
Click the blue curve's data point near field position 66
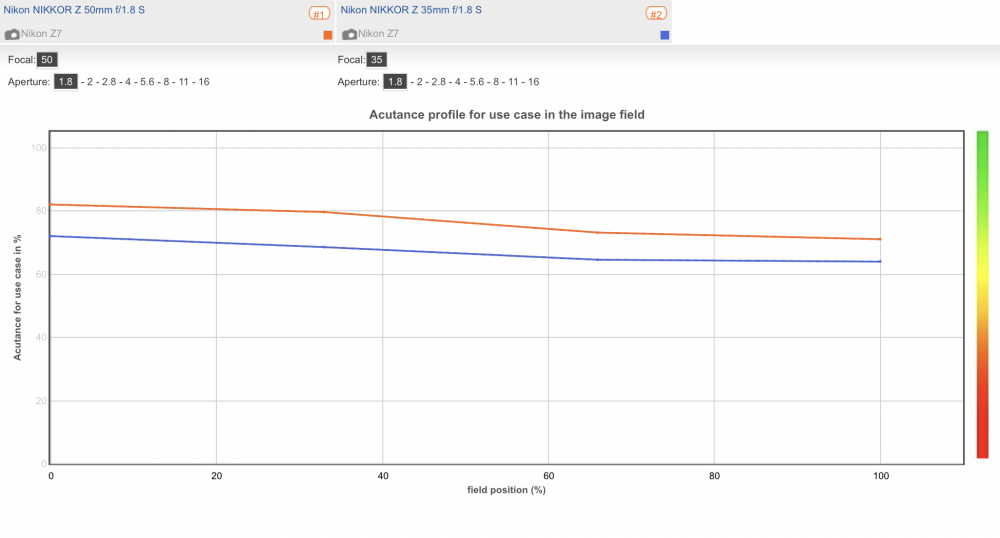[x=598, y=259]
